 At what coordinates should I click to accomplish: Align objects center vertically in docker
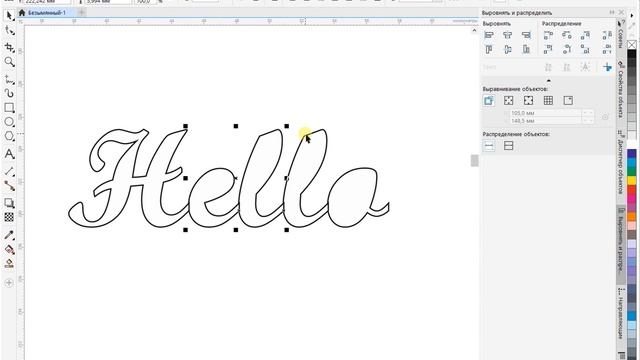507,49
